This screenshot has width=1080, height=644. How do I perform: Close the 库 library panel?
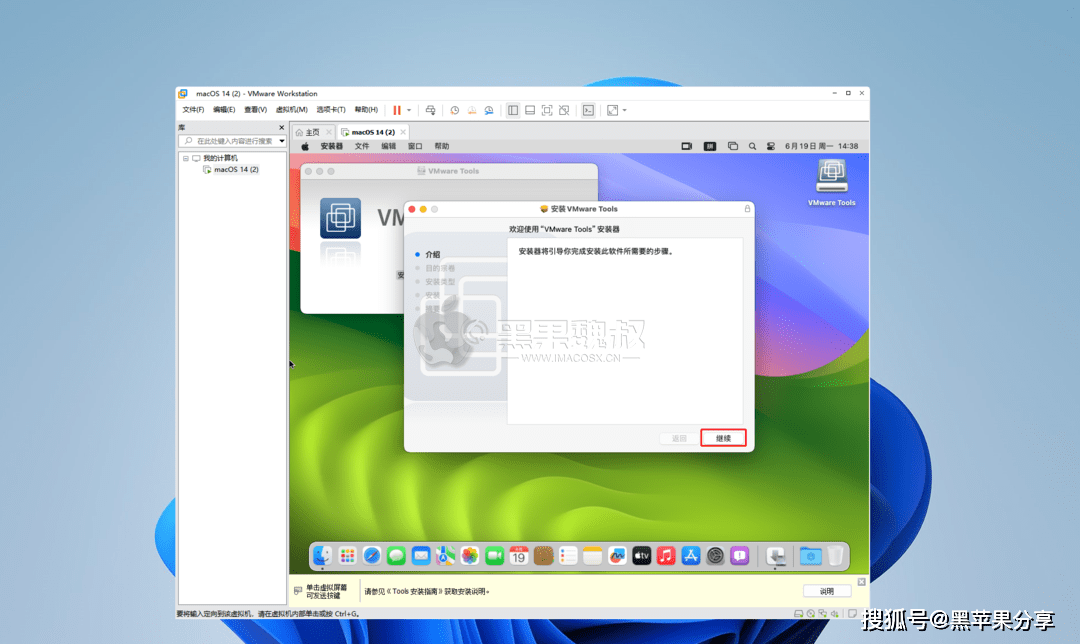[281, 127]
